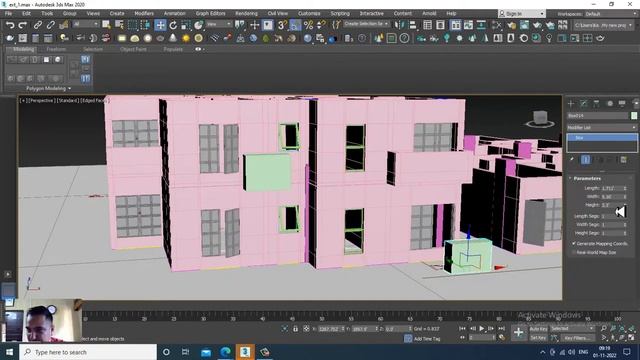
Task: Open the Create Selection Set dropdown
Action: point(366,24)
